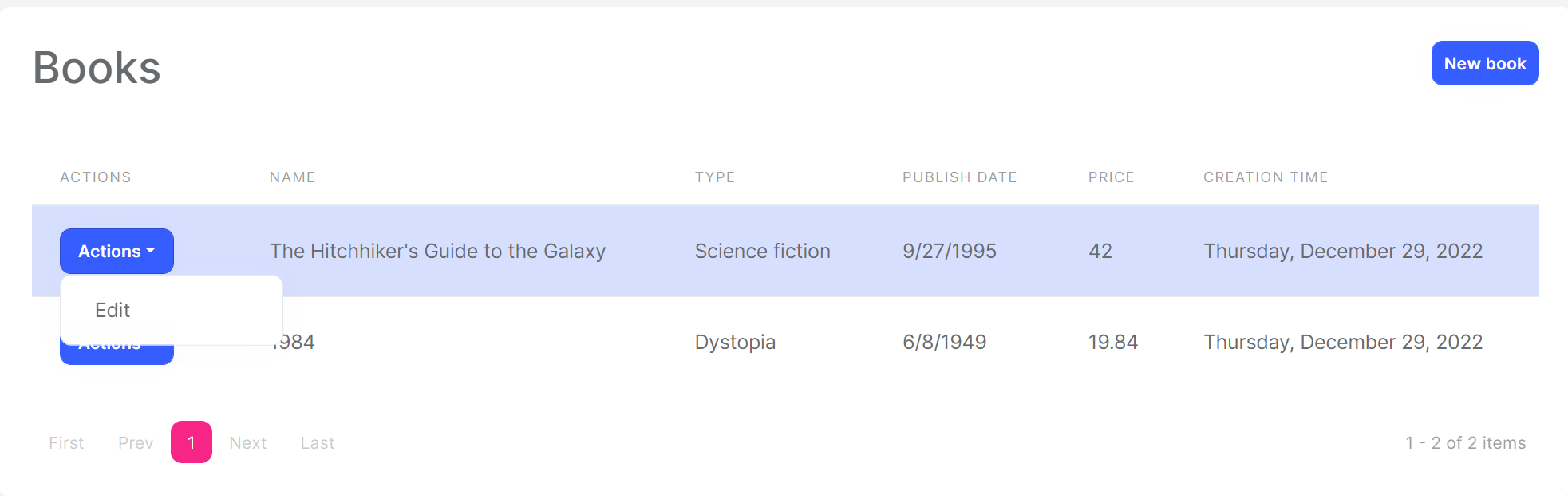The image size is (1568, 496).
Task: Select The Hitchhiker's Guide to the Galaxy title
Action: coord(437,251)
